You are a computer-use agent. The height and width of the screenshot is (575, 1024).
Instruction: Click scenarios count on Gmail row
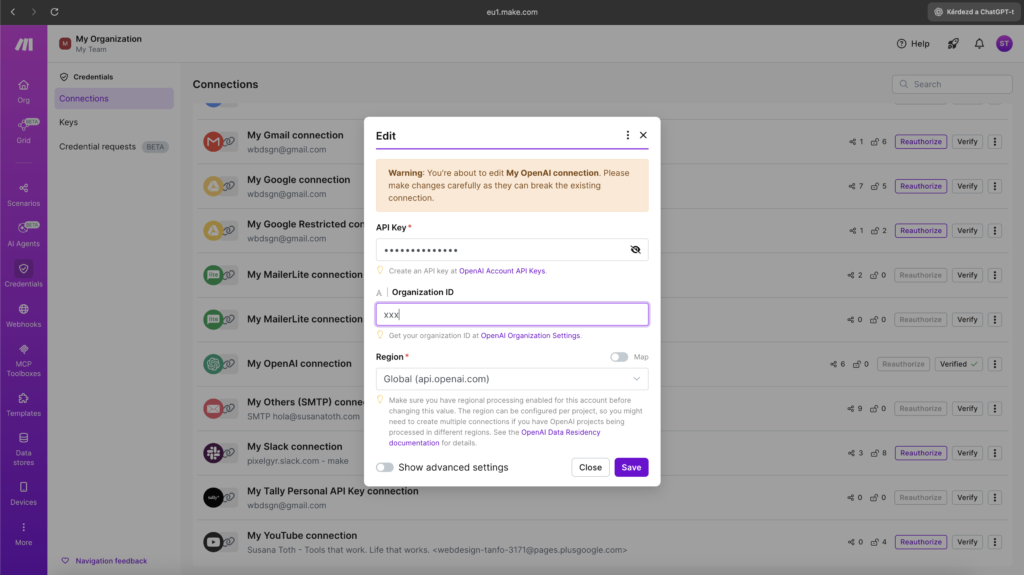(856, 142)
